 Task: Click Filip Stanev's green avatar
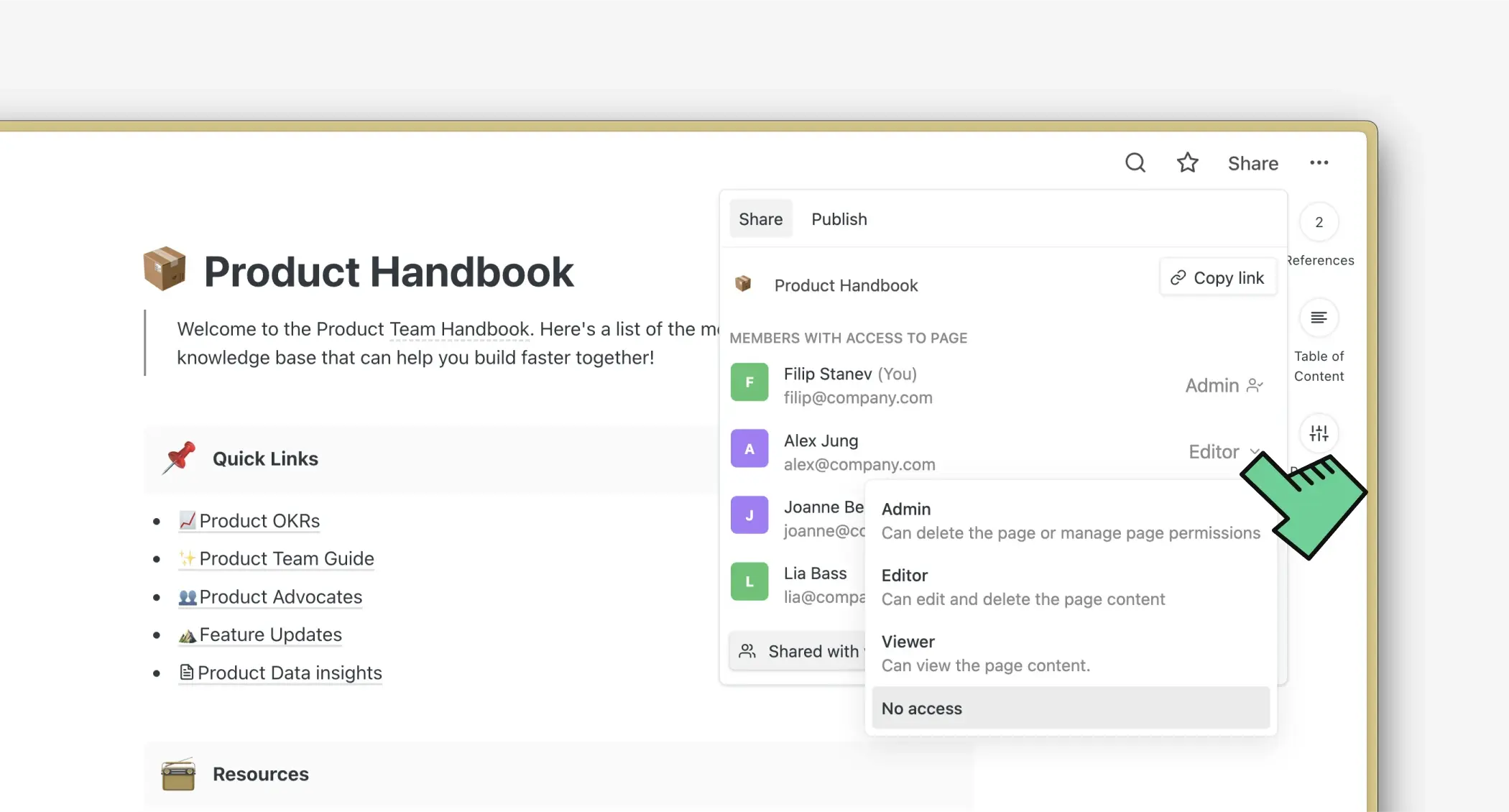click(749, 382)
